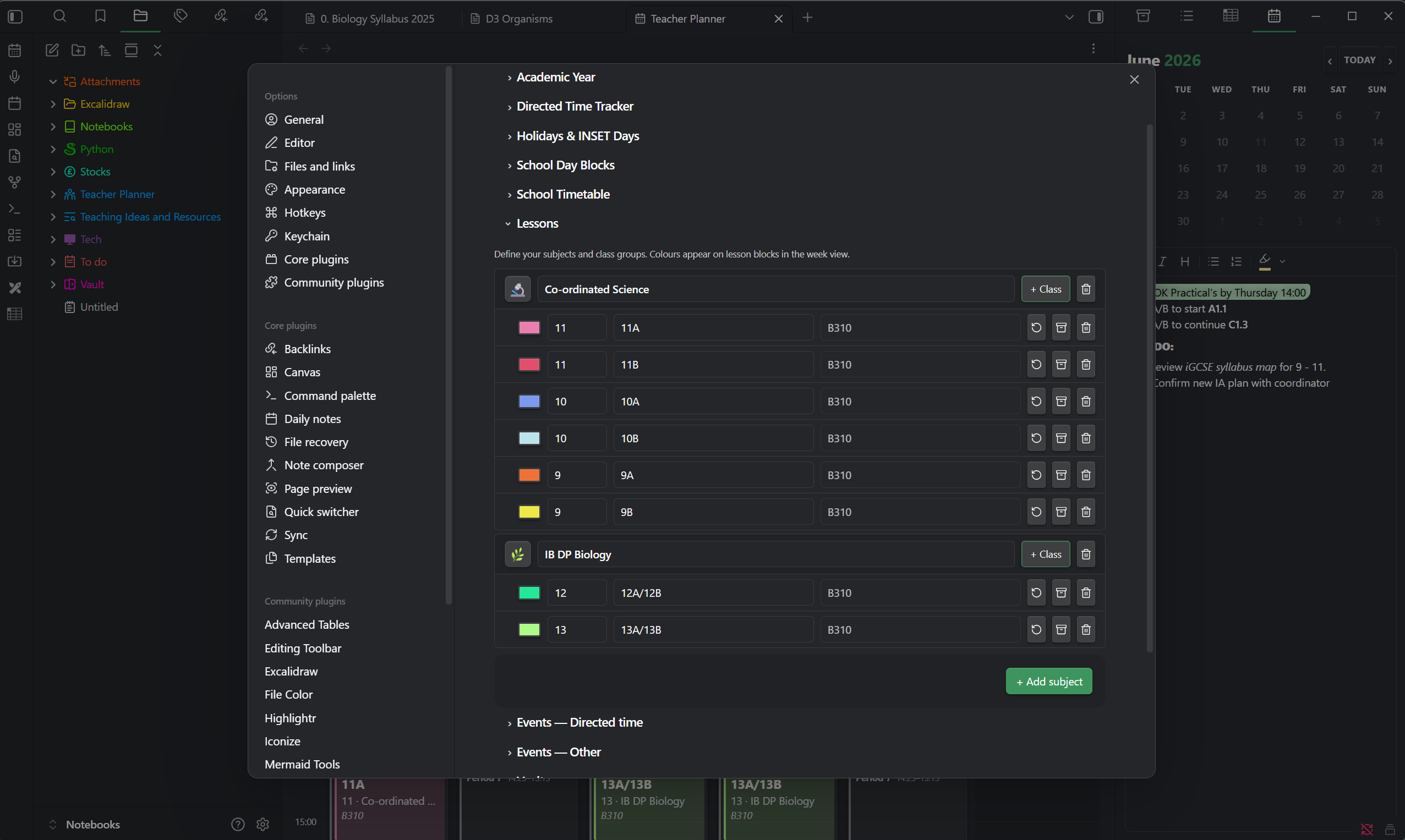The height and width of the screenshot is (840, 1405).
Task: Open the search pane icon
Action: point(59,17)
